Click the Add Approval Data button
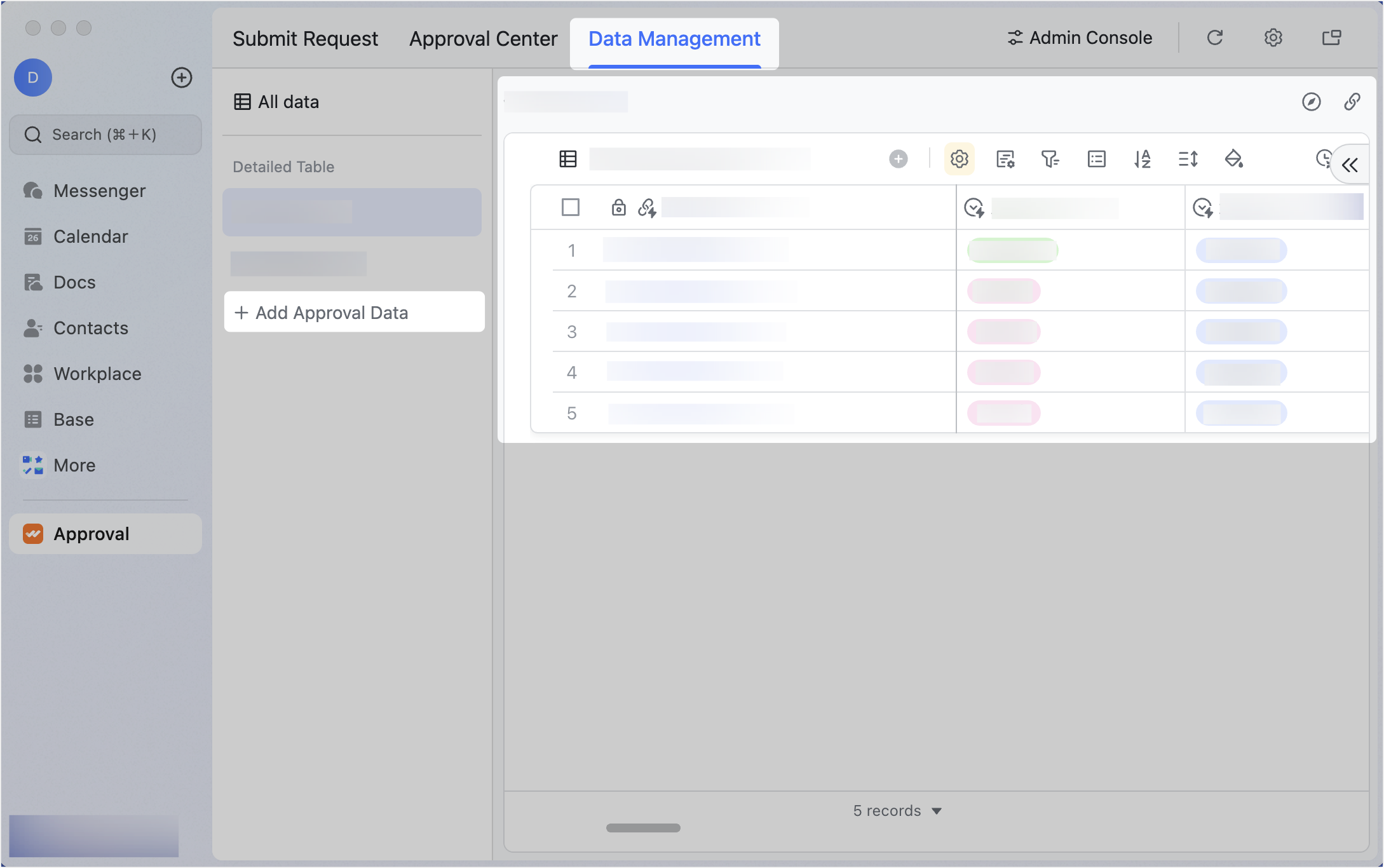 (x=354, y=312)
